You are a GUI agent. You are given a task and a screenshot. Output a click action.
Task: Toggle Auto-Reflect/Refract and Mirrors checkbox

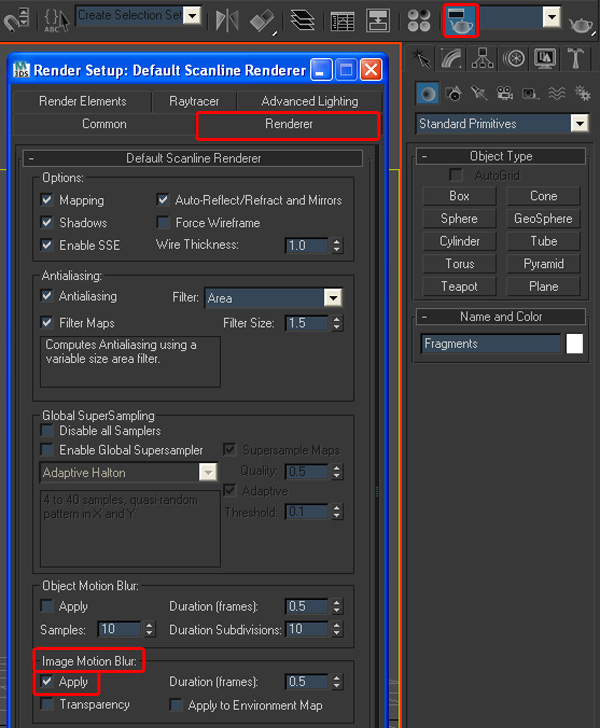(163, 200)
